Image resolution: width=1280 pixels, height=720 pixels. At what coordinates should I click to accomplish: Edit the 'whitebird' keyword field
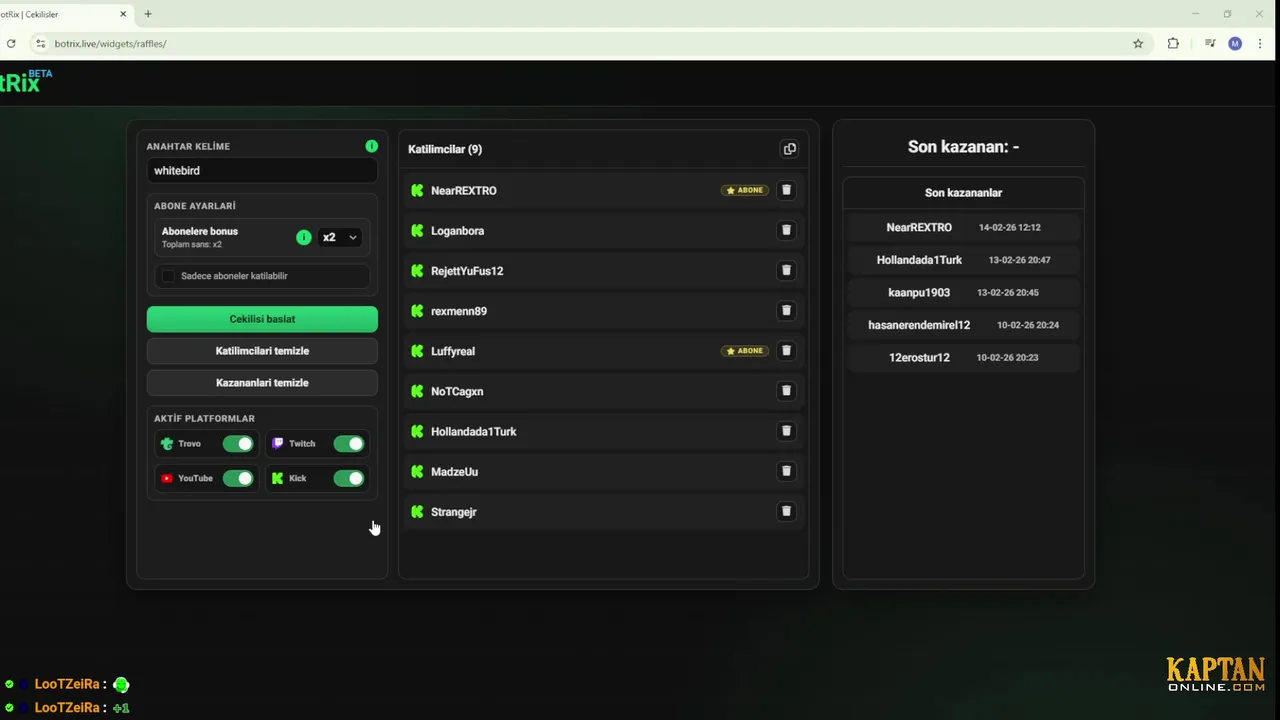click(262, 171)
